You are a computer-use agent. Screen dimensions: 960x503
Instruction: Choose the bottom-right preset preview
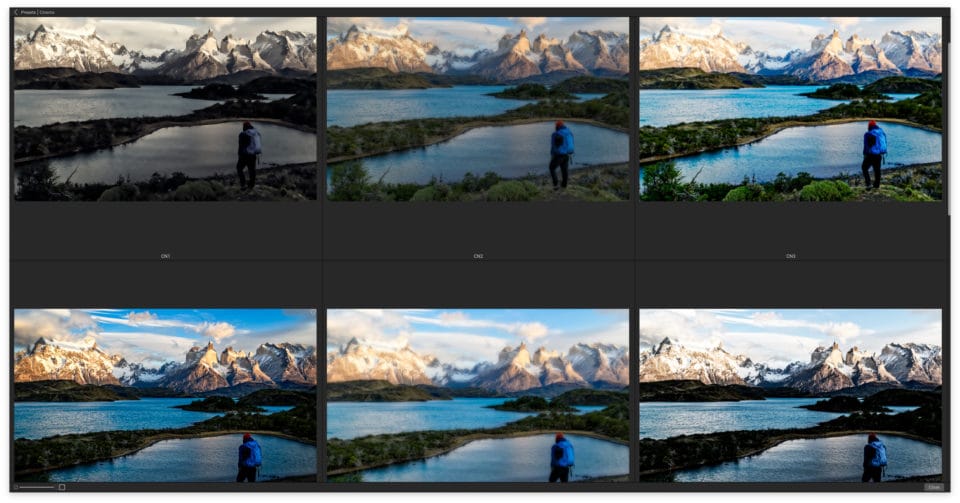[x=790, y=395]
